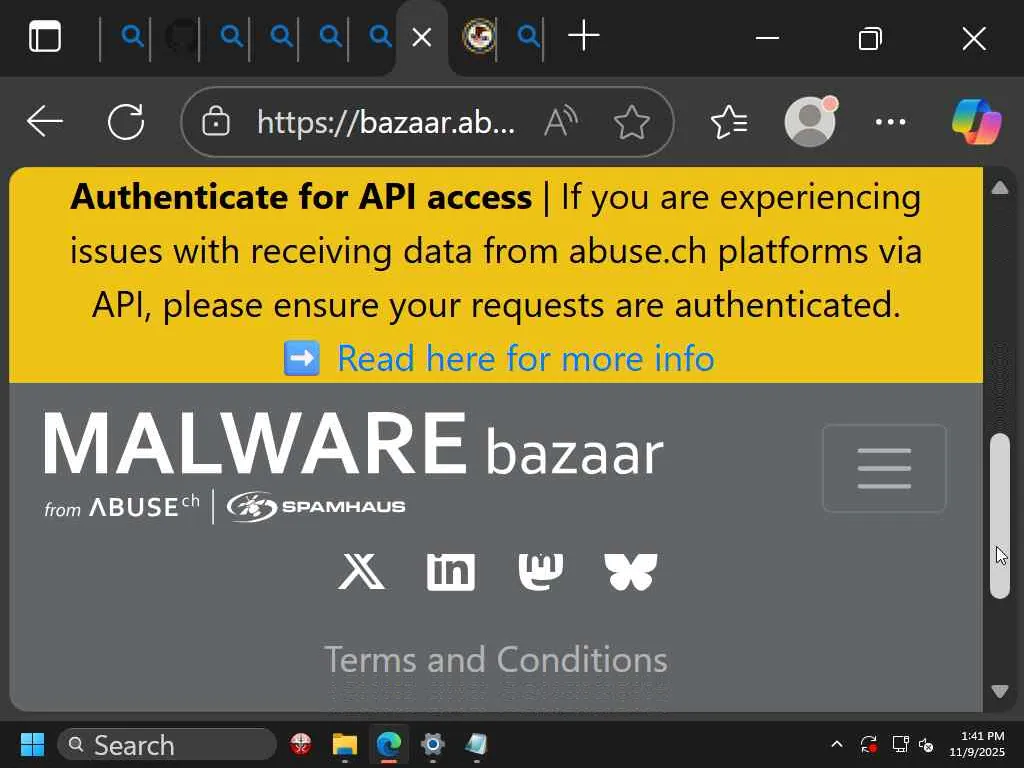1024x768 pixels.
Task: Click the scrollbar down arrow
Action: click(x=1000, y=691)
